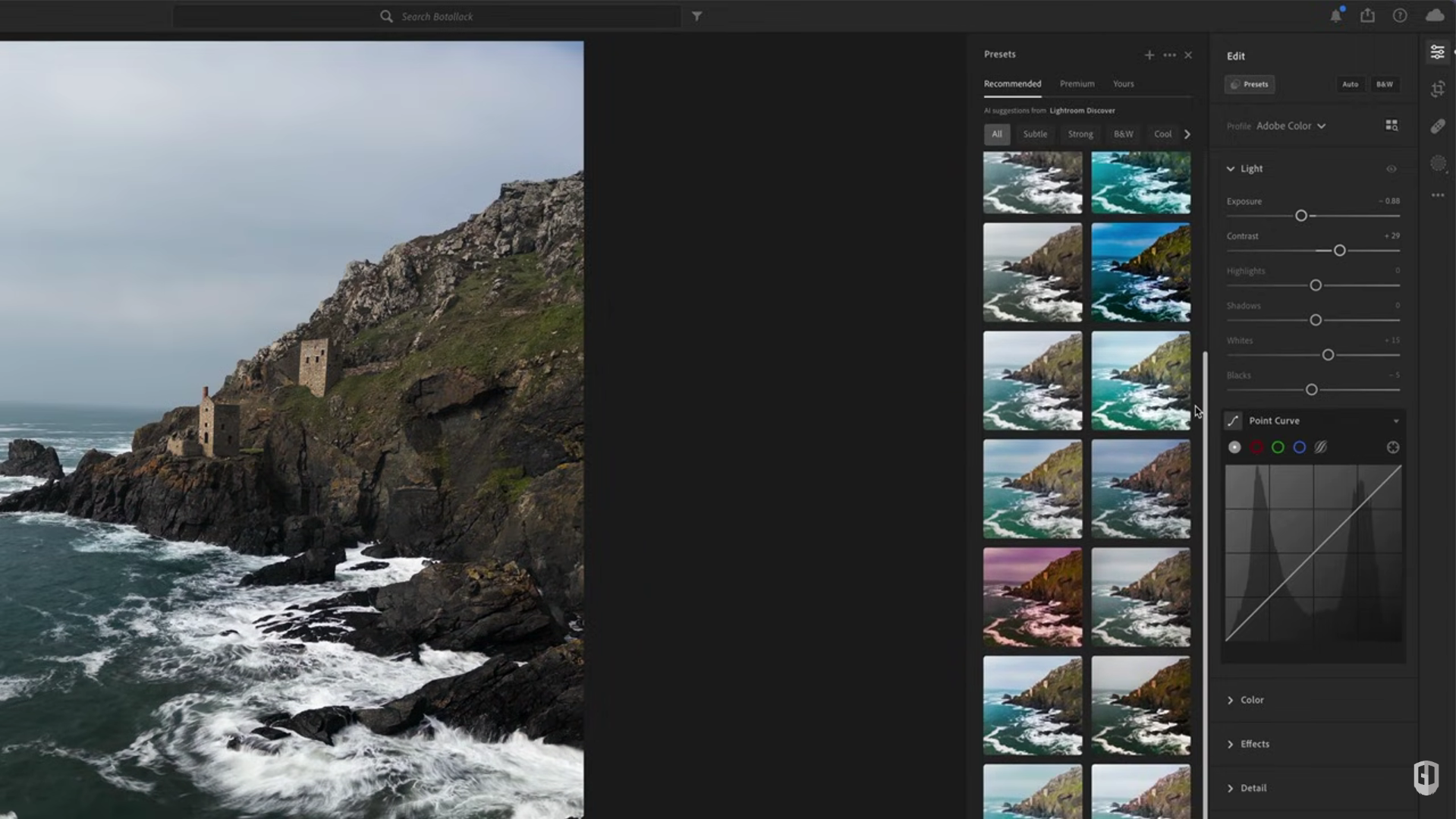Filter presets by Cool
The width and height of the screenshot is (1456, 819).
[x=1162, y=134]
